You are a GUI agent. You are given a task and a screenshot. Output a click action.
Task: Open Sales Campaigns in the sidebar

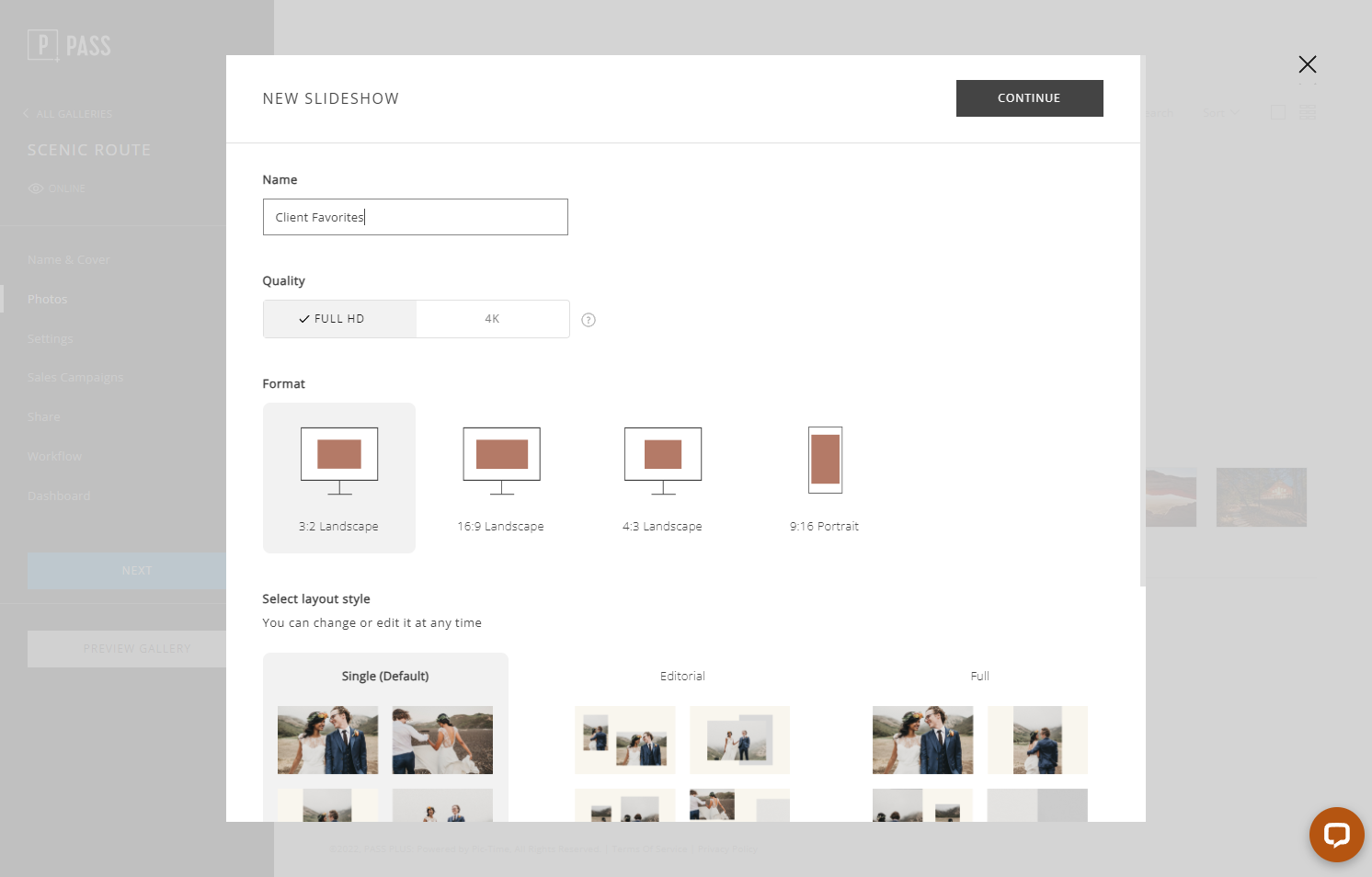[75, 378]
